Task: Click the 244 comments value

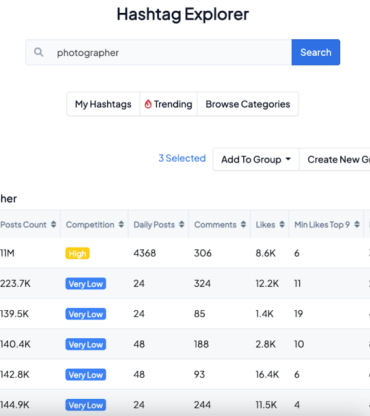Action: point(202,405)
